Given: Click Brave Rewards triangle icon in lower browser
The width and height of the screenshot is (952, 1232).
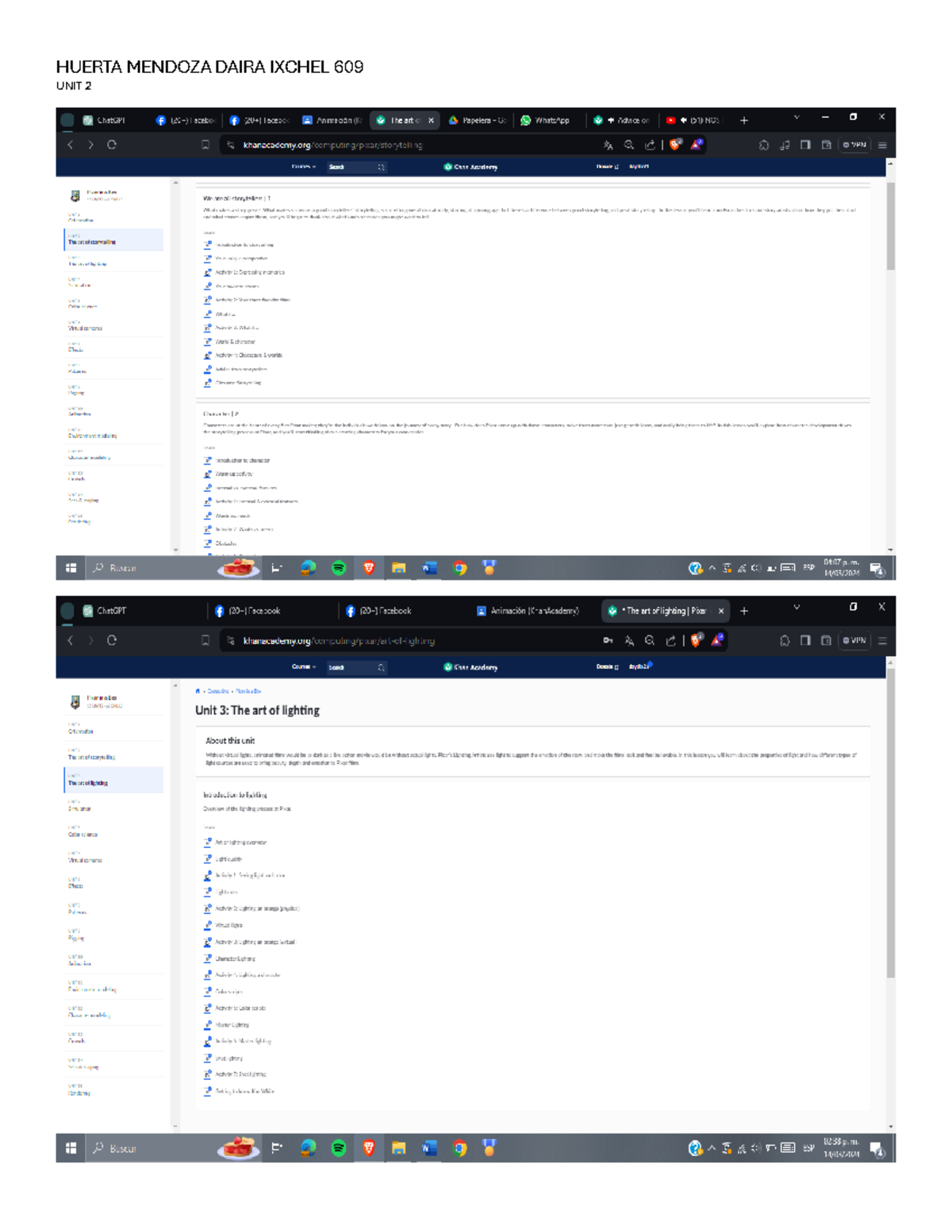Looking at the screenshot, I should (x=717, y=641).
